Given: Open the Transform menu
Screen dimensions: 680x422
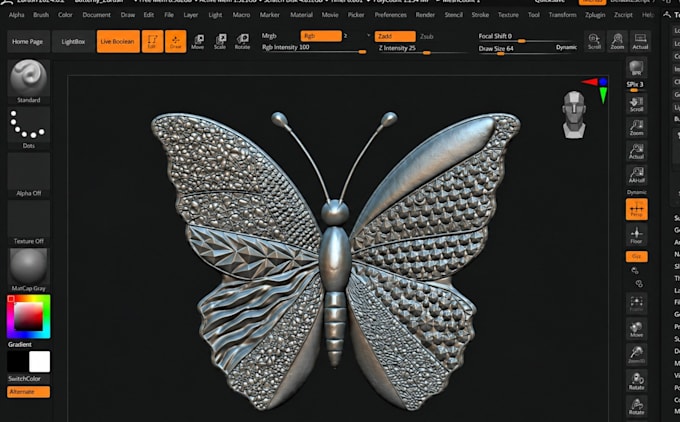Looking at the screenshot, I should pyautogui.click(x=562, y=15).
